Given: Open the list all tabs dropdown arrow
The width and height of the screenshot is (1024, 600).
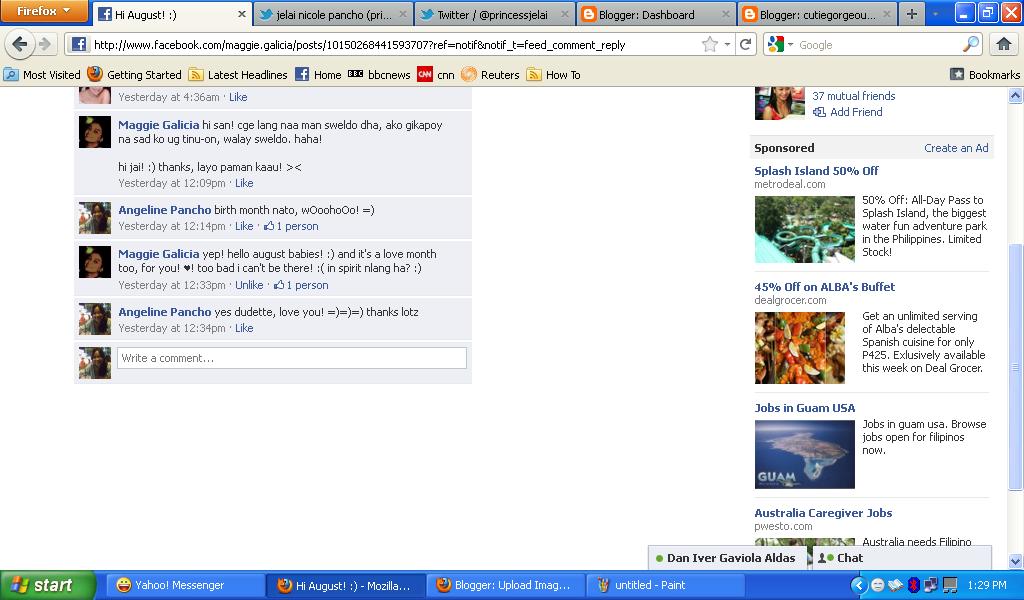Looking at the screenshot, I should (936, 14).
